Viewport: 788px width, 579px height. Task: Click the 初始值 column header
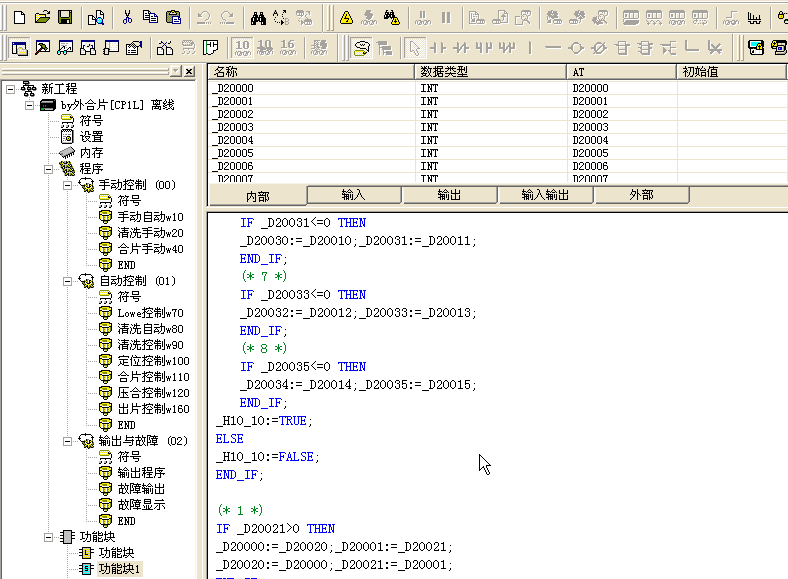(731, 72)
